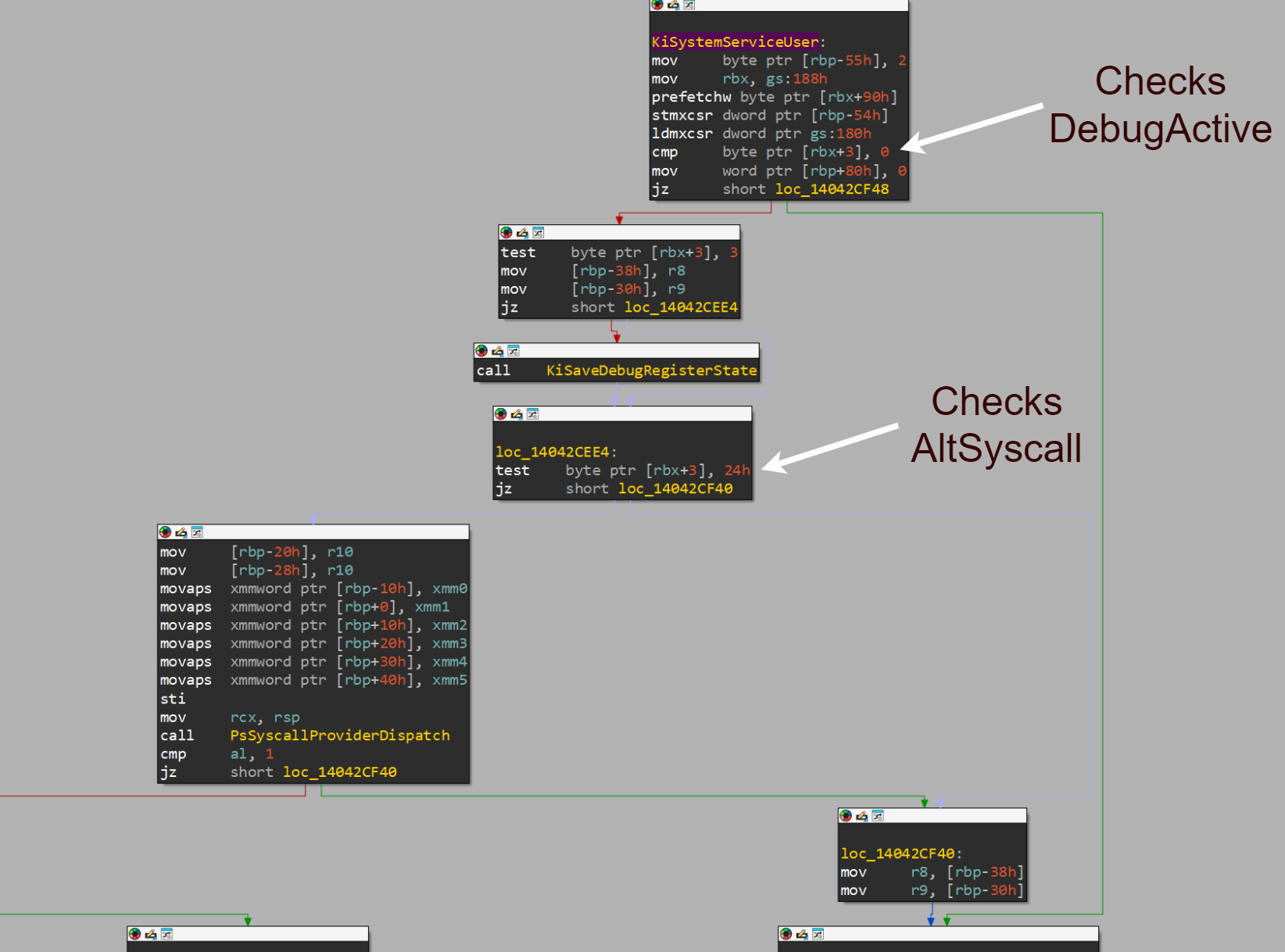Select 'mov [rbp-38h], r8' line
The height and width of the screenshot is (952, 1285).
(x=593, y=270)
